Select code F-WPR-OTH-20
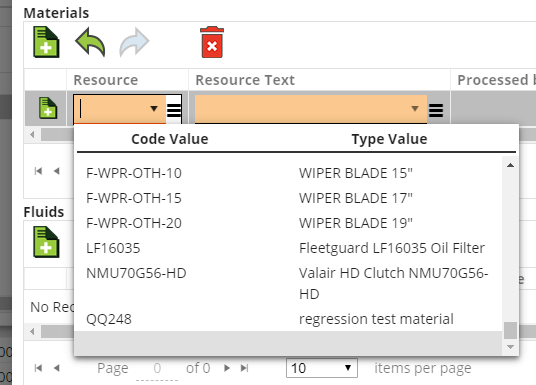 pos(134,223)
